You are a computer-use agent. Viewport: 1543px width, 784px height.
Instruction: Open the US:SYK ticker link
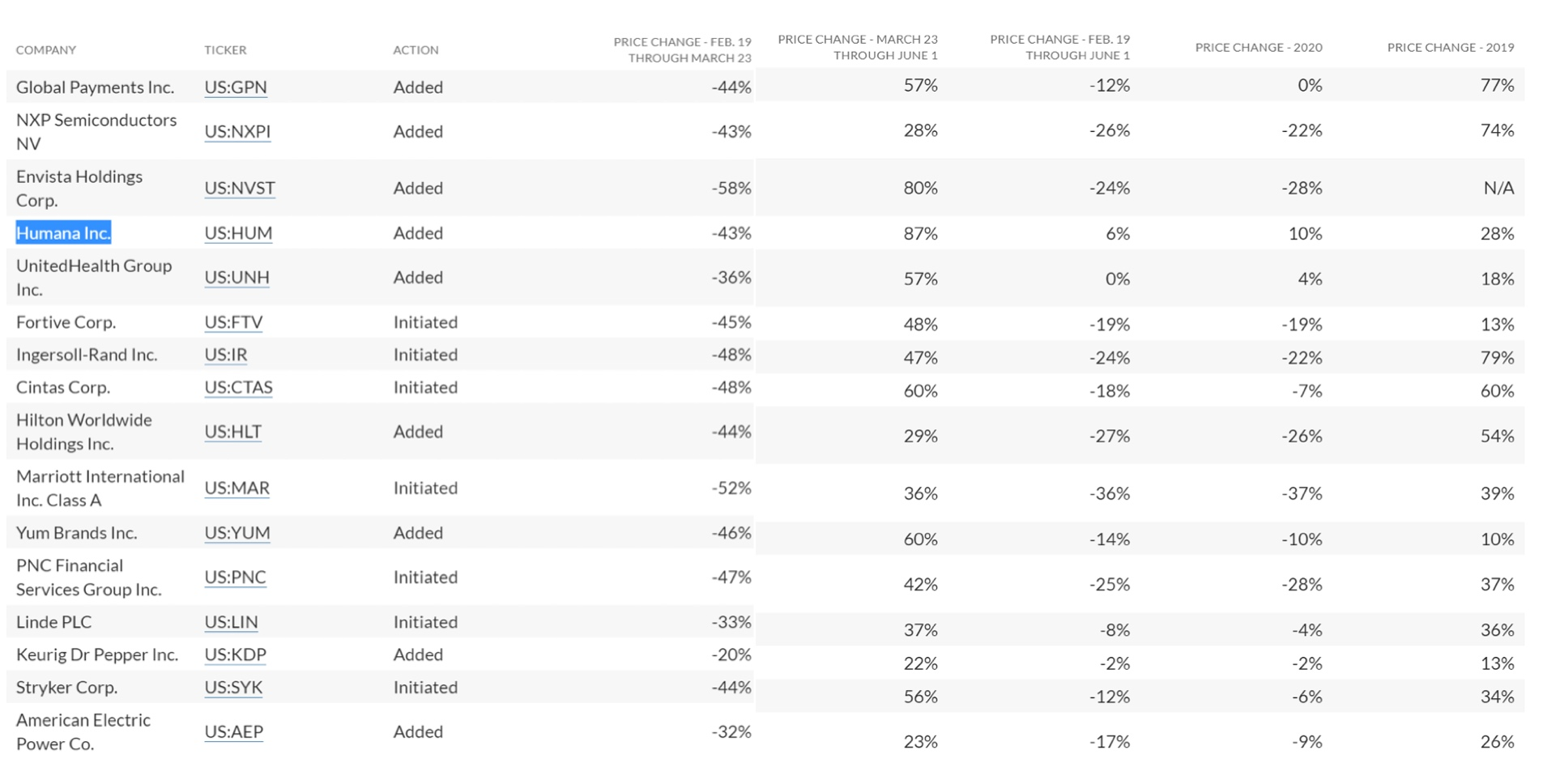pos(233,688)
